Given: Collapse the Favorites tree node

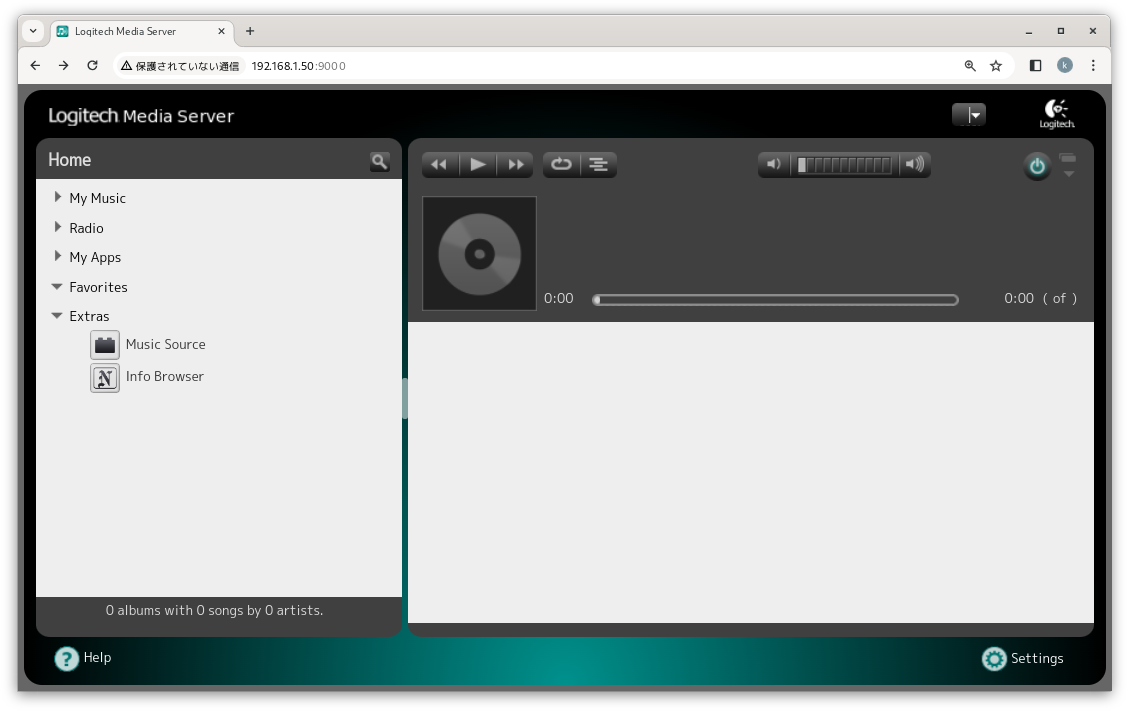Looking at the screenshot, I should pyautogui.click(x=57, y=286).
